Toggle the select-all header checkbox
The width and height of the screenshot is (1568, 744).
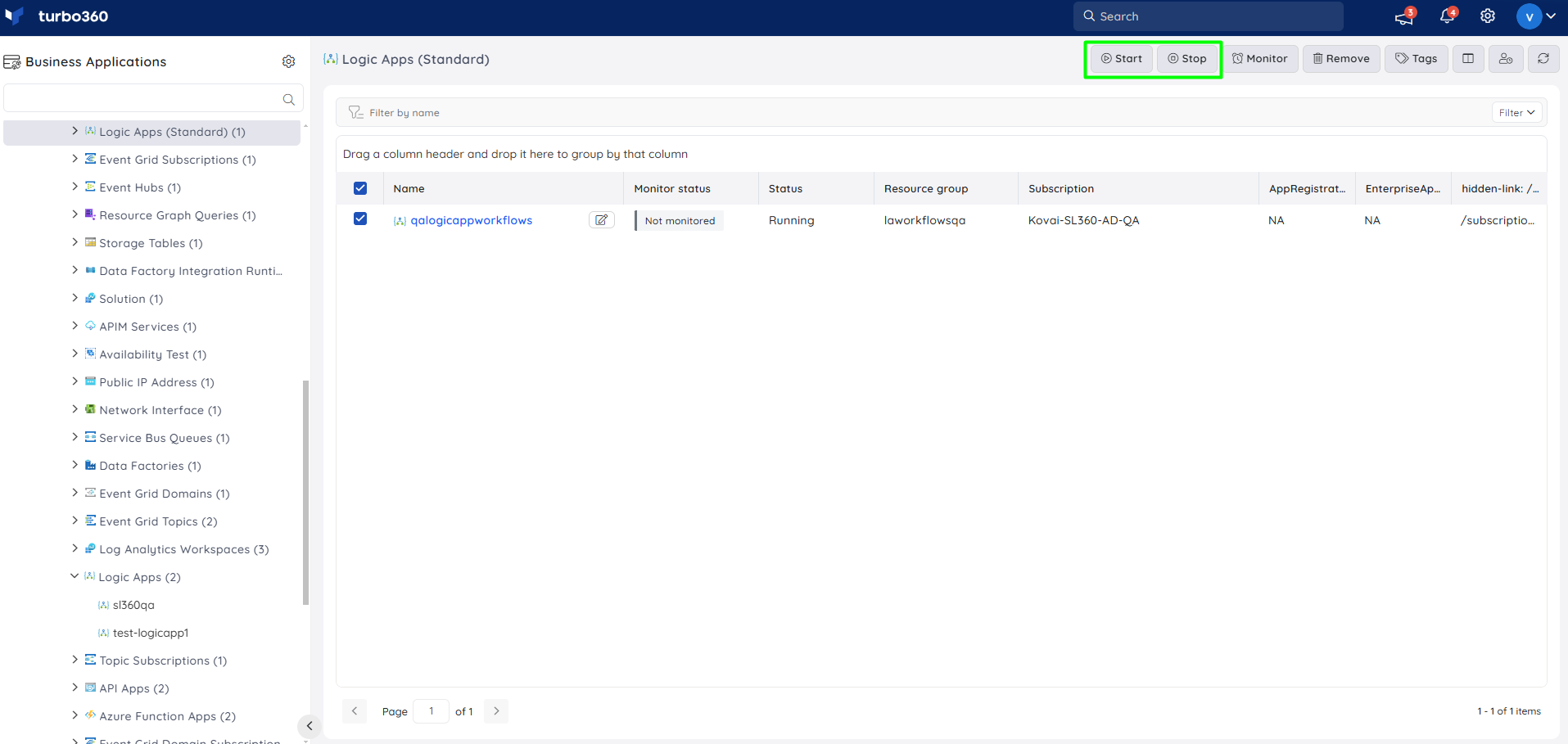tap(360, 188)
